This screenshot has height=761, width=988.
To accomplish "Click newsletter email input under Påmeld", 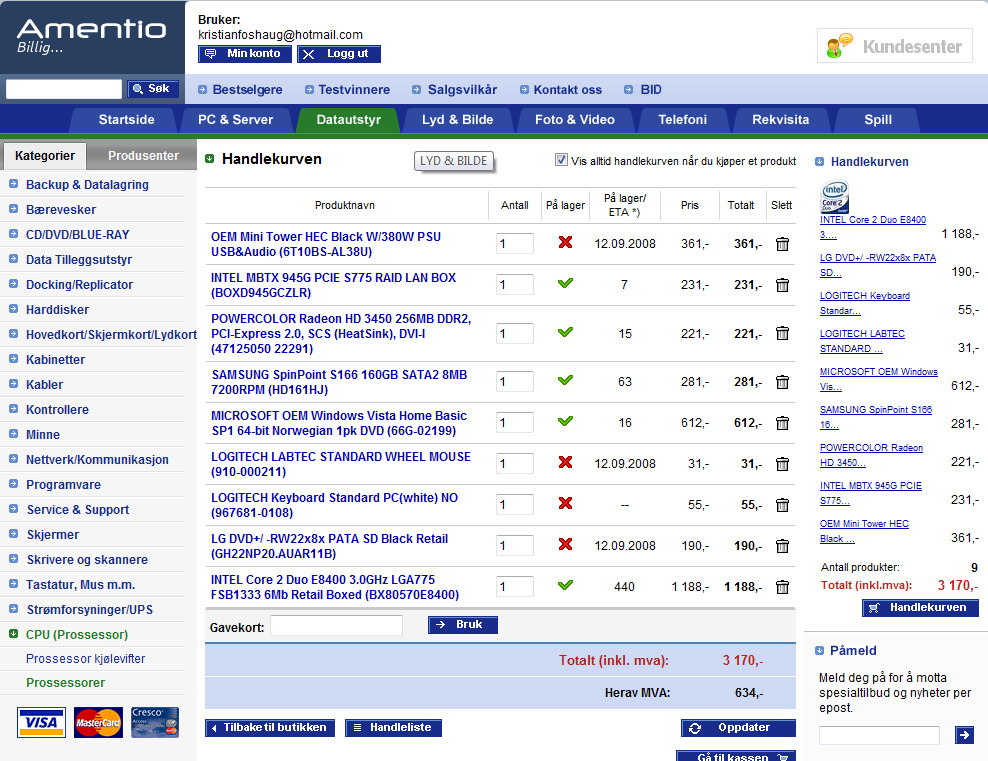I will [x=879, y=735].
